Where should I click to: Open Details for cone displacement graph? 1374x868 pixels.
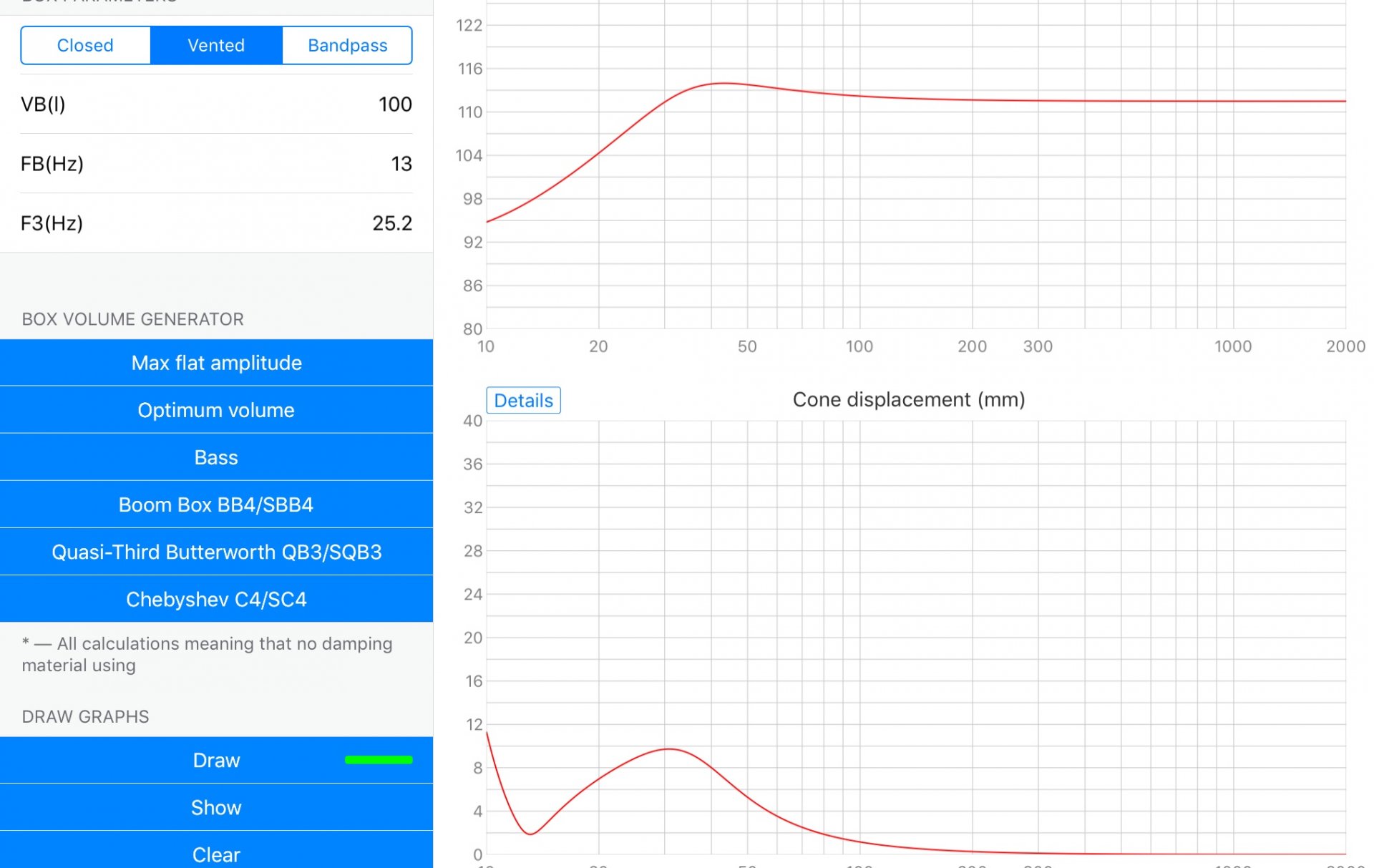tap(523, 400)
